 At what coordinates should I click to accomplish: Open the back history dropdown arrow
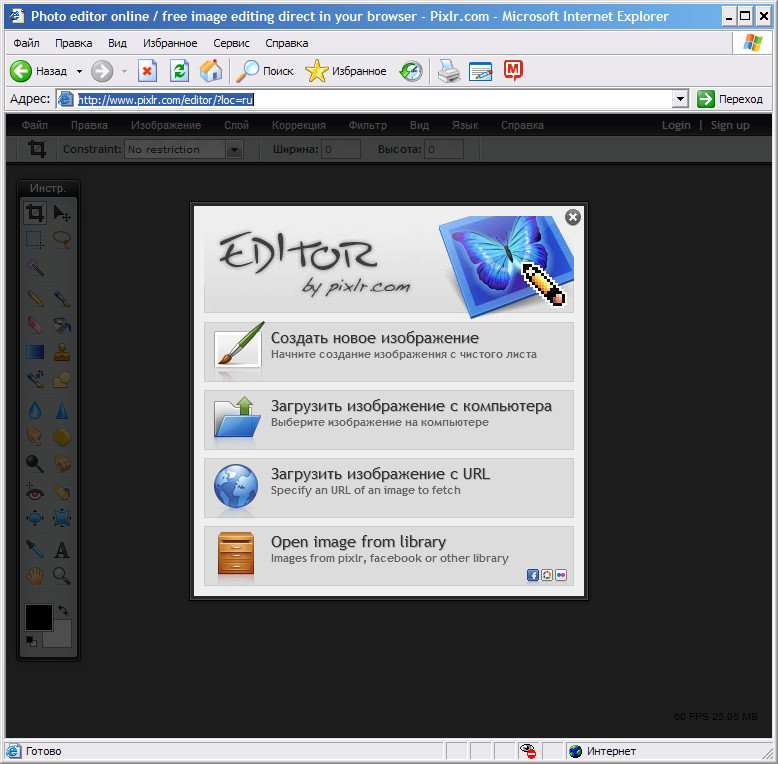pos(79,71)
